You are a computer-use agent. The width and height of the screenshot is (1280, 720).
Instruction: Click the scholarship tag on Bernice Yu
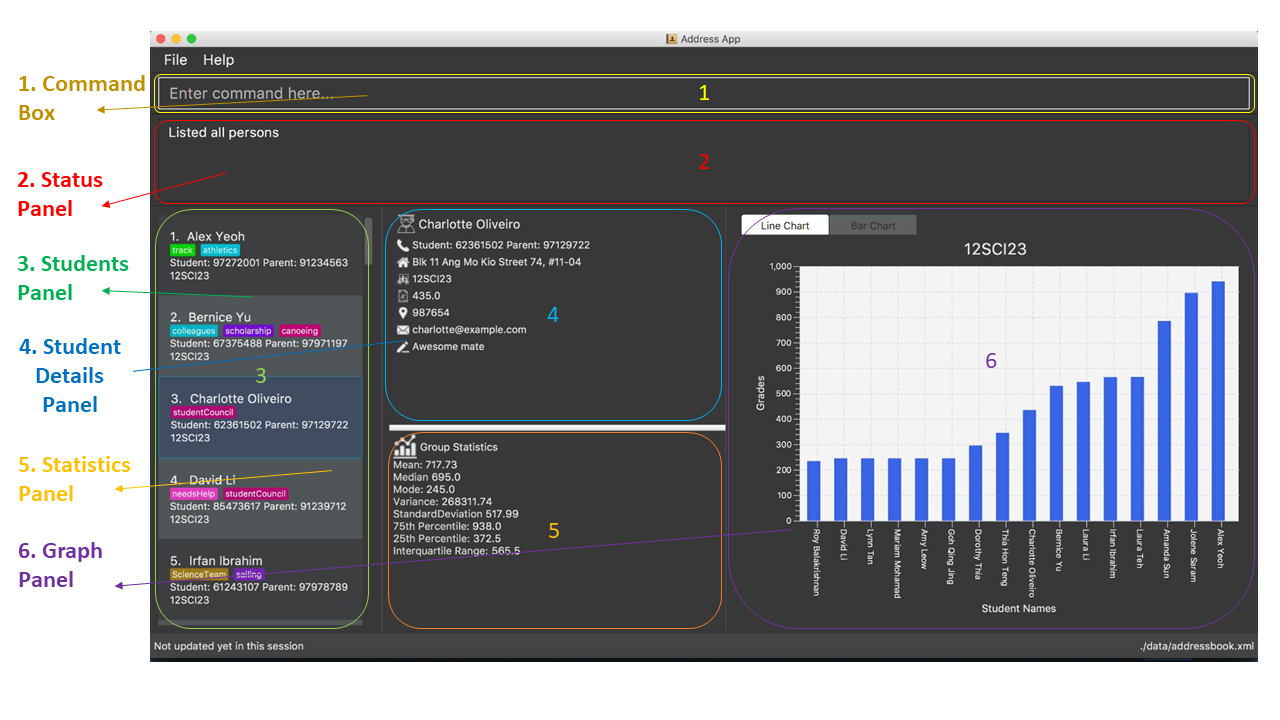tap(248, 331)
